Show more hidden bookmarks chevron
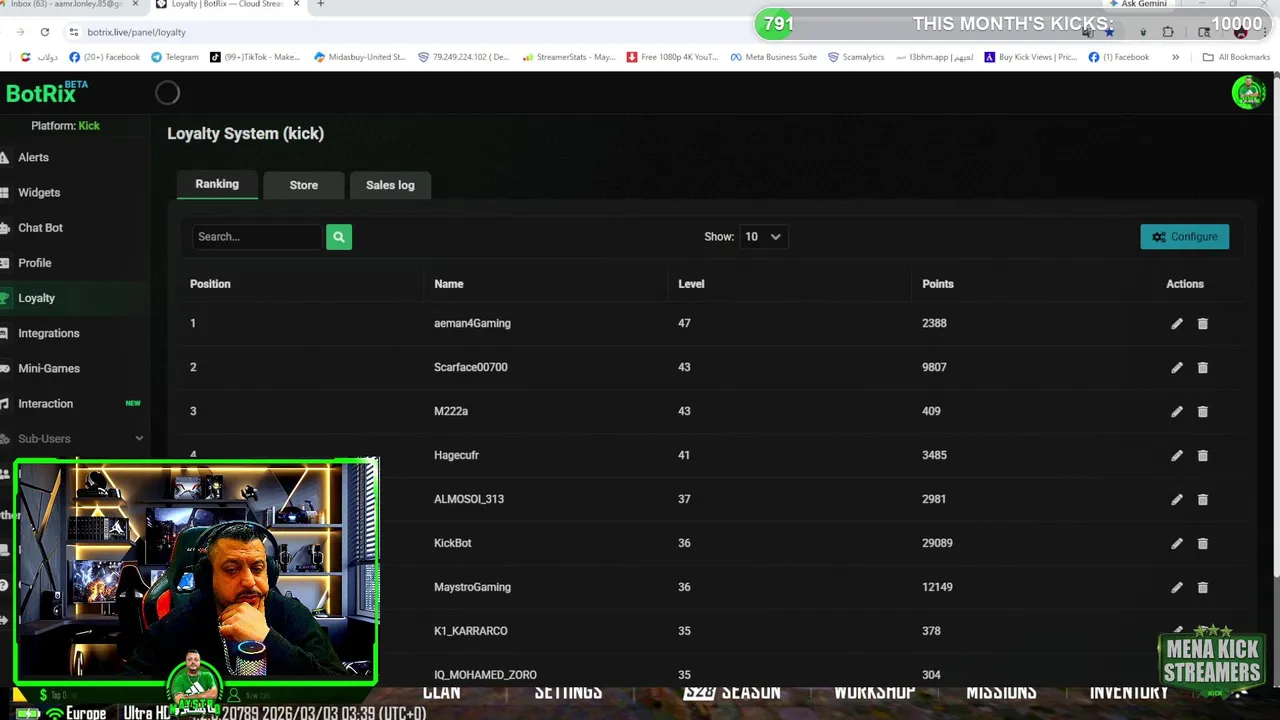Image resolution: width=1280 pixels, height=720 pixels. tap(1175, 57)
